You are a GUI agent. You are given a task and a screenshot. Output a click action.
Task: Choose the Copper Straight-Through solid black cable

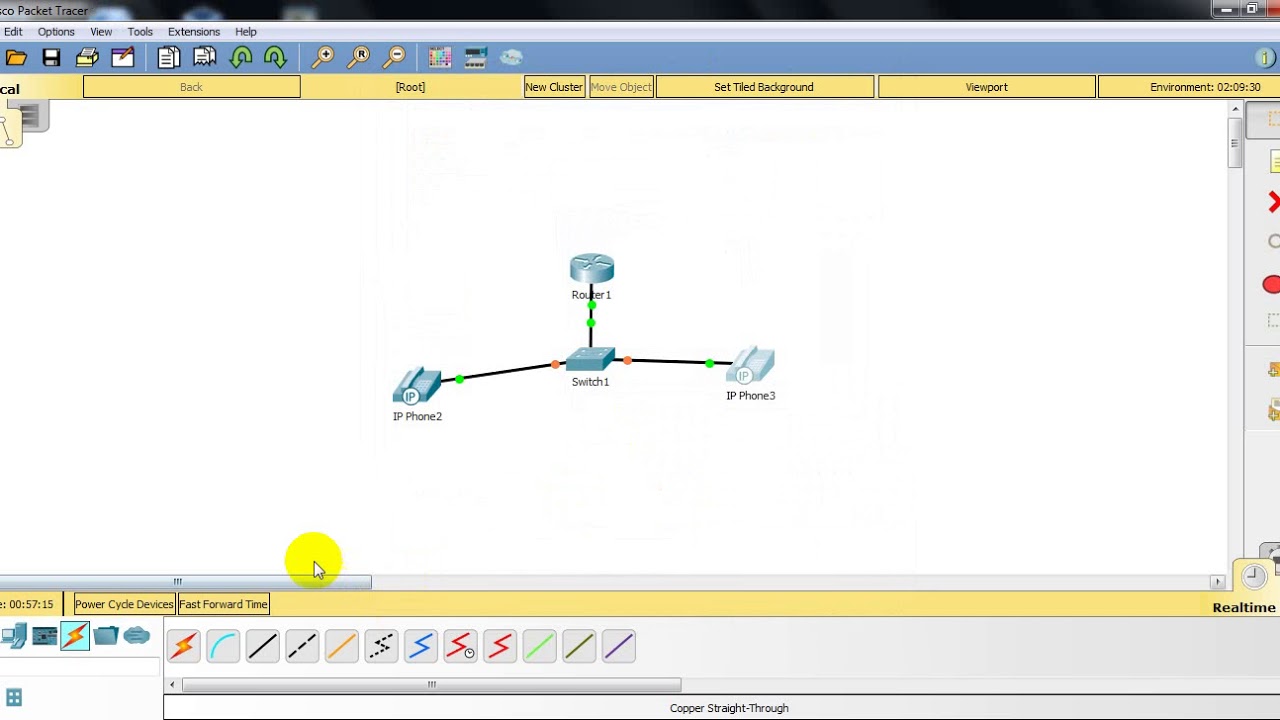pos(262,647)
